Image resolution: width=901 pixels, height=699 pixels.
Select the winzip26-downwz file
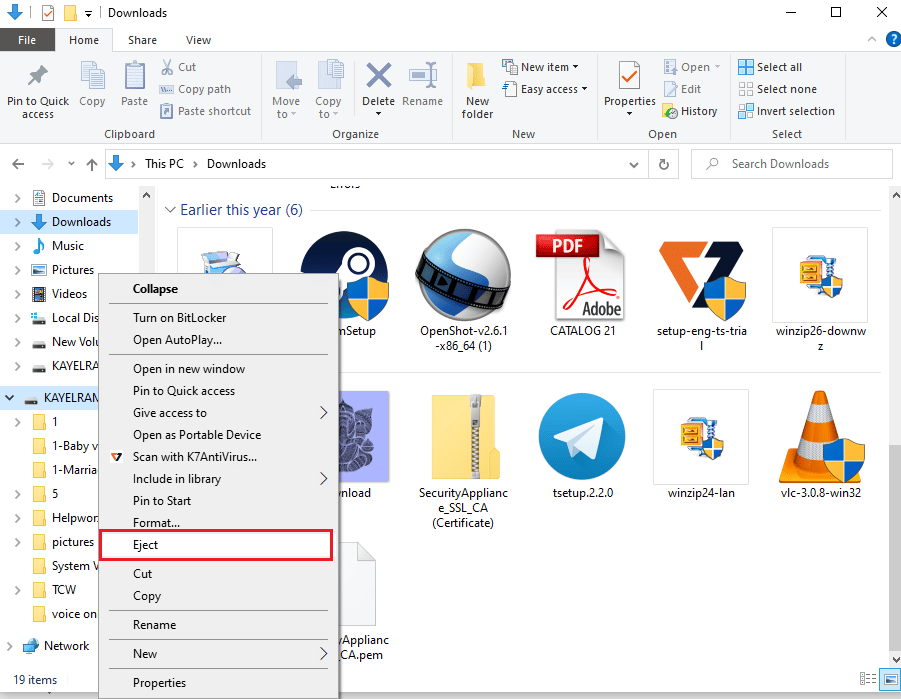click(x=821, y=291)
